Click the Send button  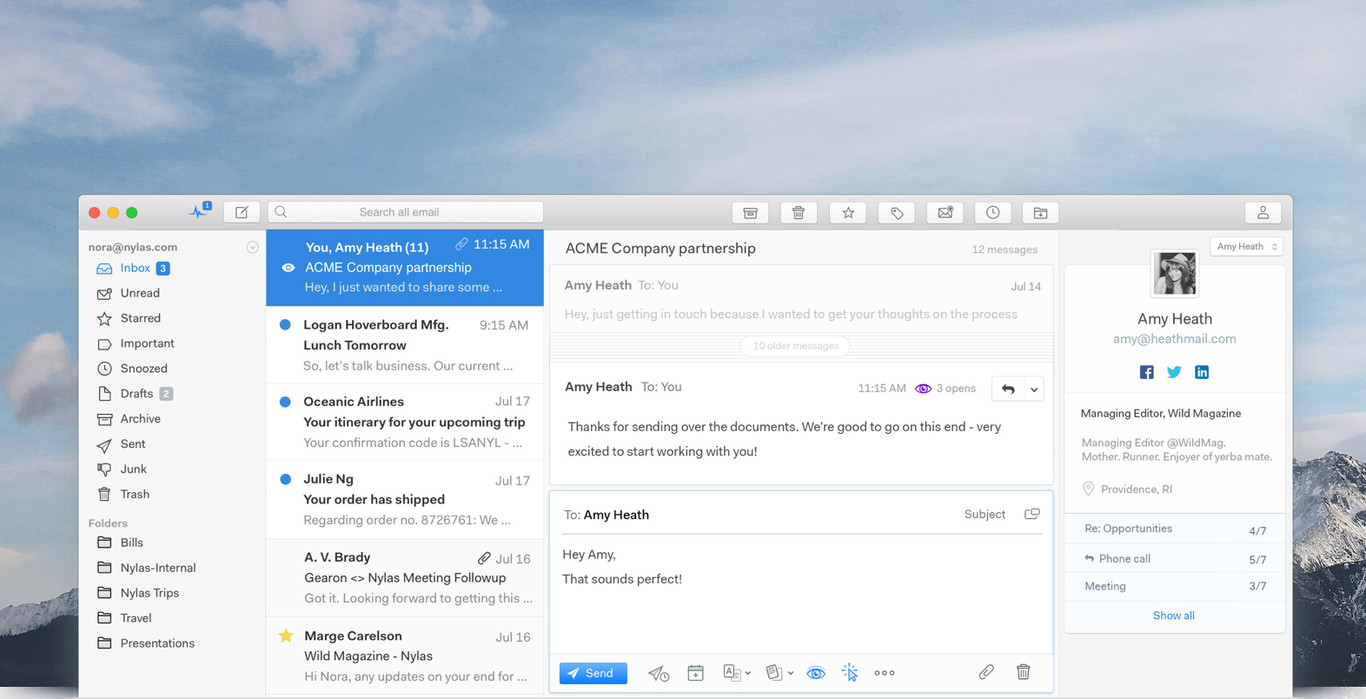tap(593, 673)
